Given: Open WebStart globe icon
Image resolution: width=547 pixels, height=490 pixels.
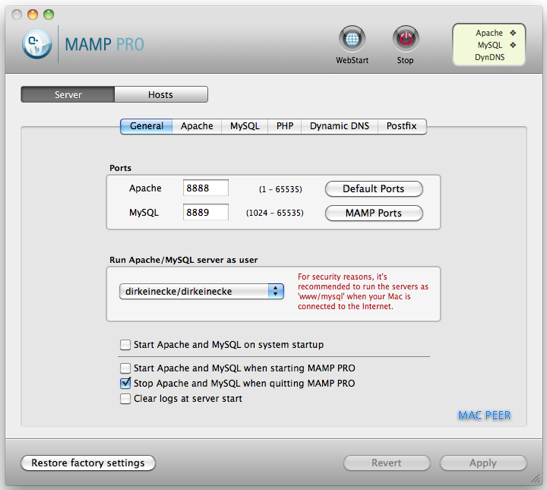Looking at the screenshot, I should tap(352, 38).
